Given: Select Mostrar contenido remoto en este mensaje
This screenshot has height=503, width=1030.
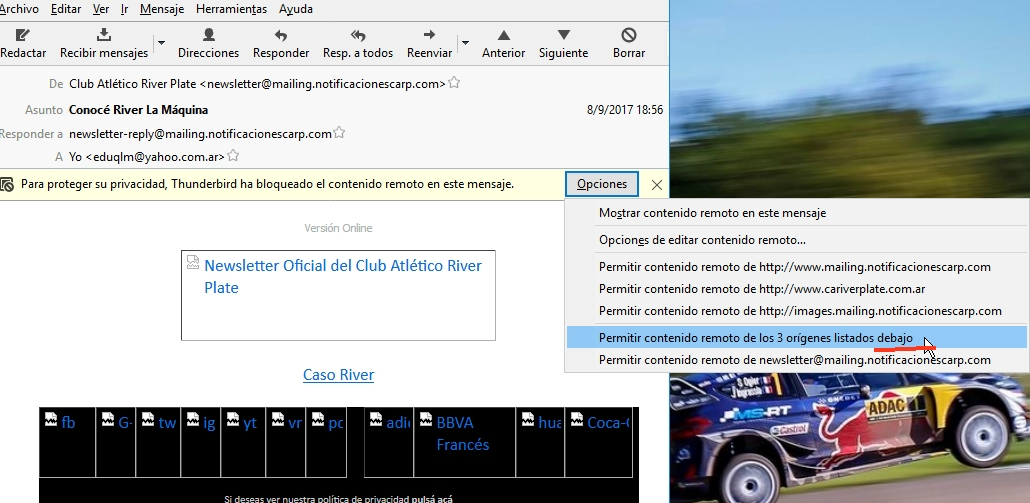Looking at the screenshot, I should pyautogui.click(x=797, y=213).
